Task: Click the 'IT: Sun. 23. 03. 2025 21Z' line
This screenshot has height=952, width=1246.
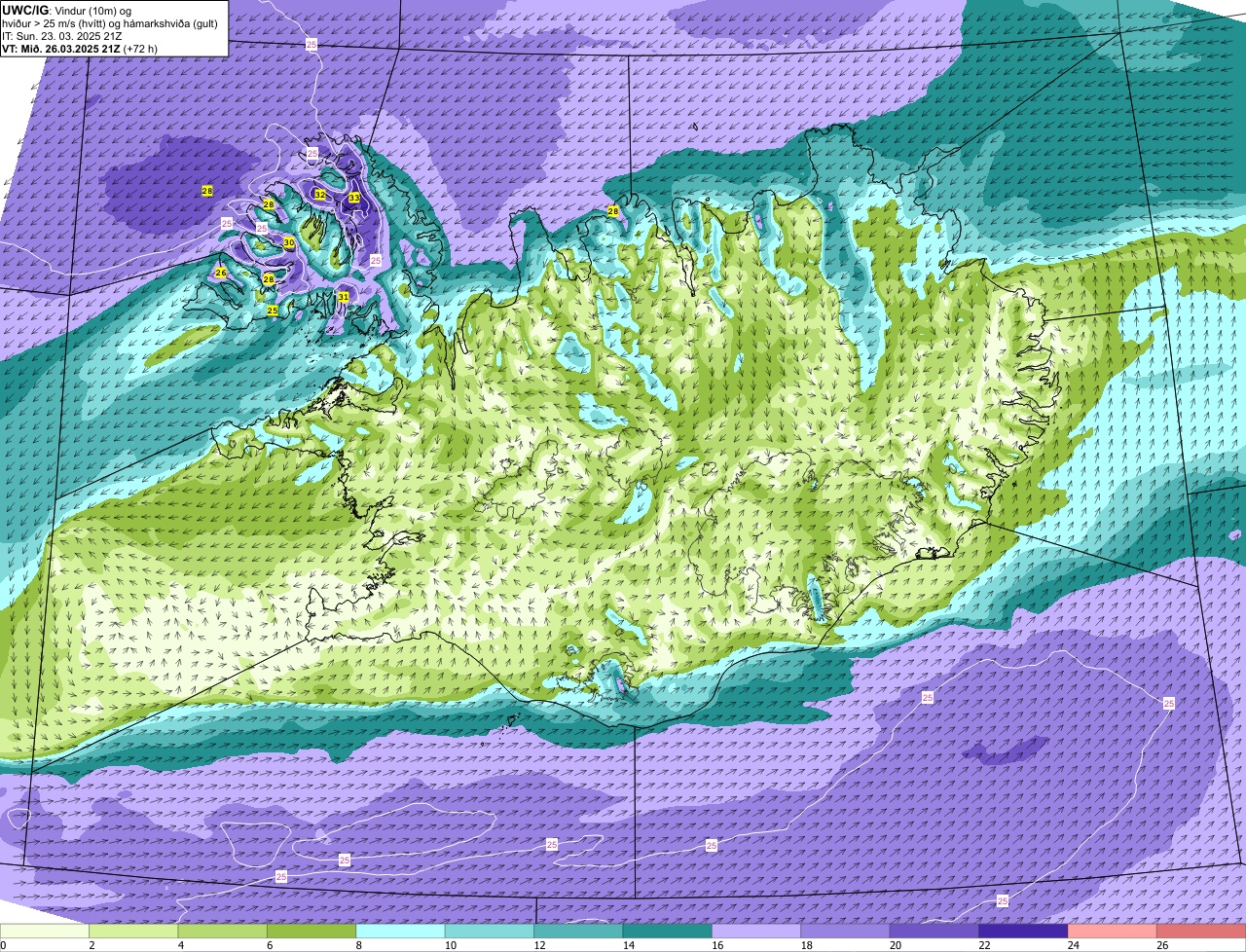Action: tap(62, 36)
